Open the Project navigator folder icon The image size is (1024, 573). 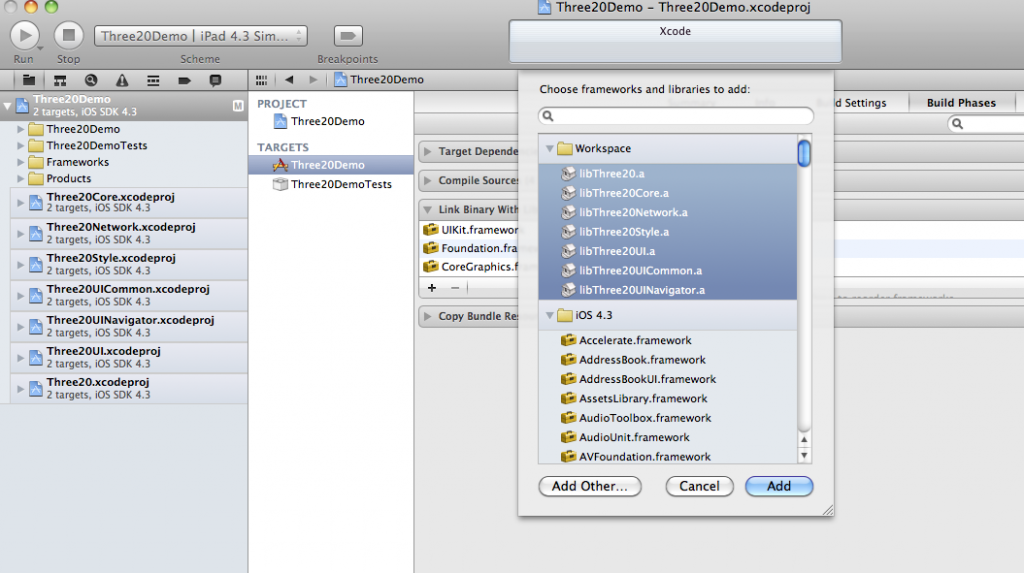point(29,80)
